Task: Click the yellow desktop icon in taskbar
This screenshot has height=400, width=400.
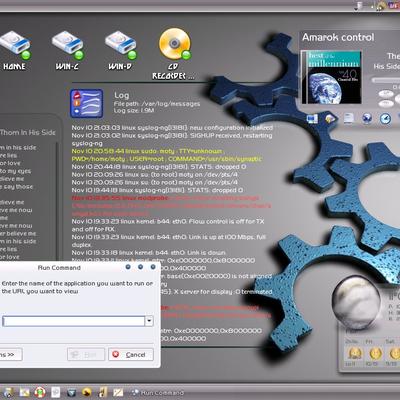Action: click(24, 392)
